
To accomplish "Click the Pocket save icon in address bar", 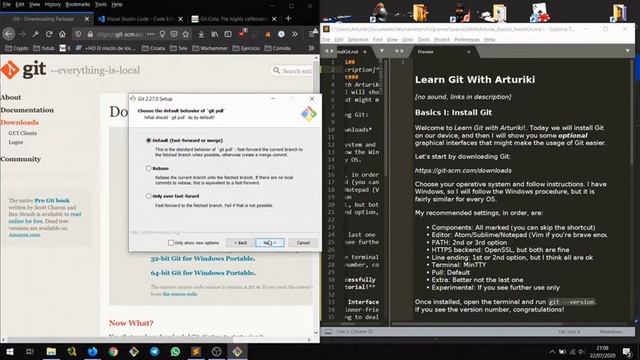I will pyautogui.click(x=174, y=34).
